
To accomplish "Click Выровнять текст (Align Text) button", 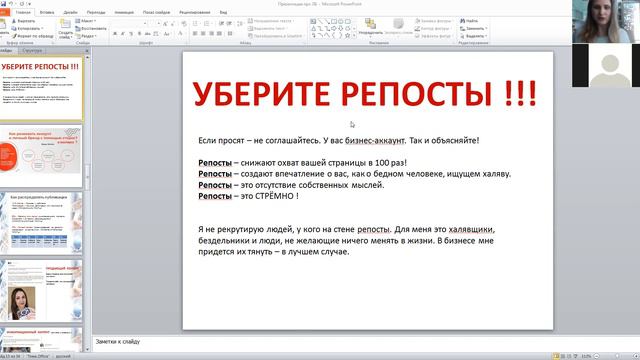I will point(268,29).
